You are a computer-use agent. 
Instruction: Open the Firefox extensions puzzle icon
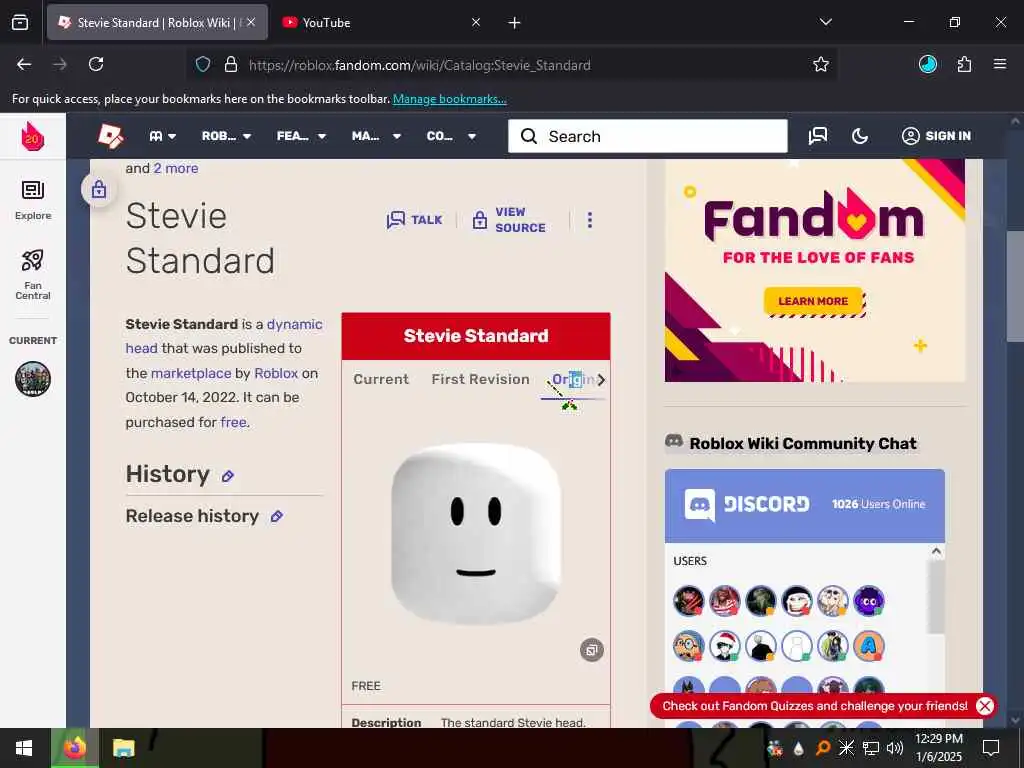(965, 64)
